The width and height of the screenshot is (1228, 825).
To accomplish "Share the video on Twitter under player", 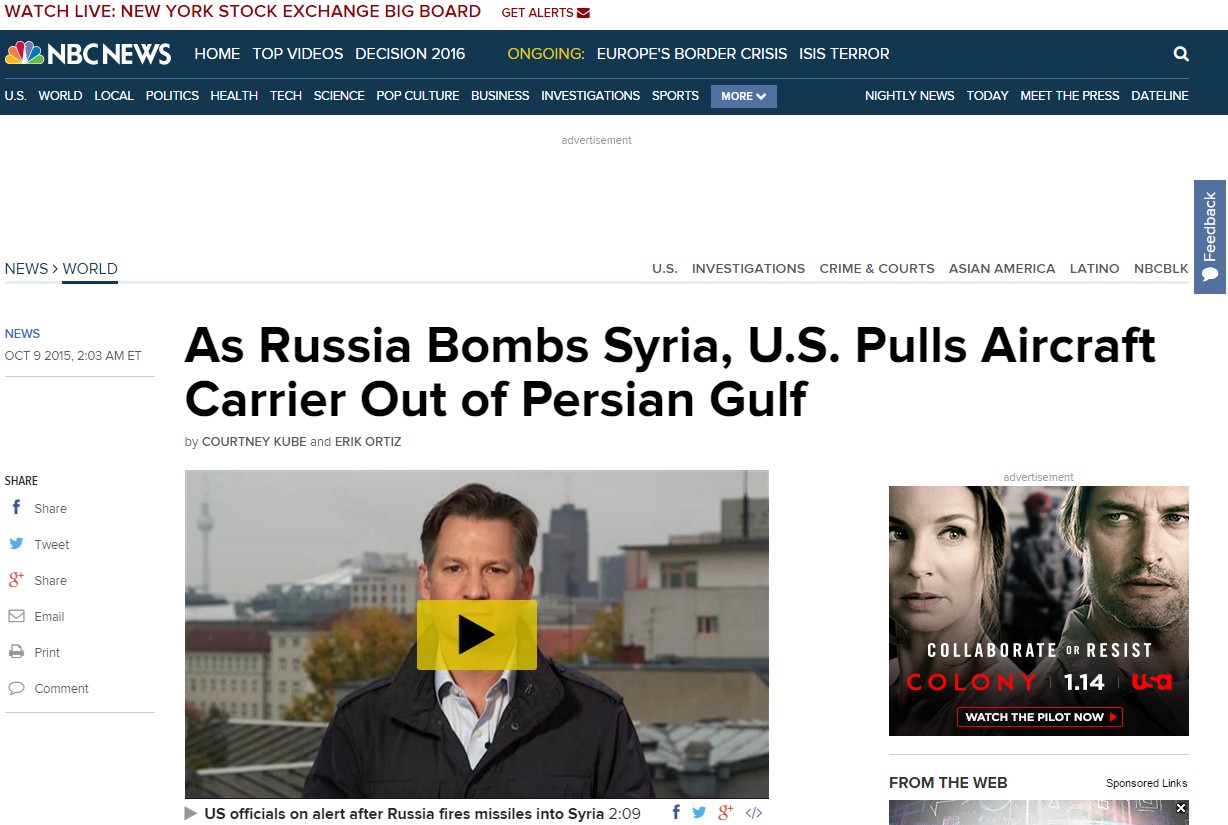I will pos(699,813).
